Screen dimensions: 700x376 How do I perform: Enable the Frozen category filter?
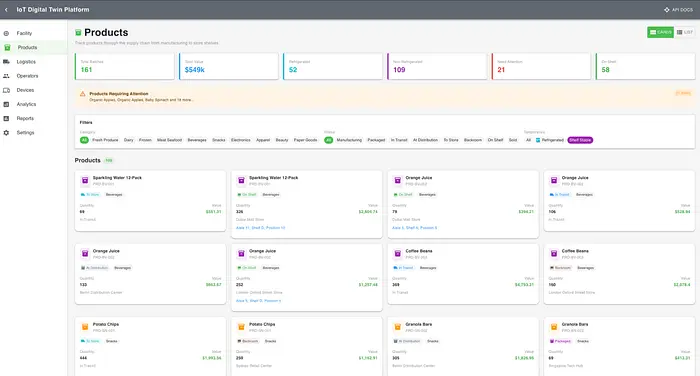coord(145,140)
